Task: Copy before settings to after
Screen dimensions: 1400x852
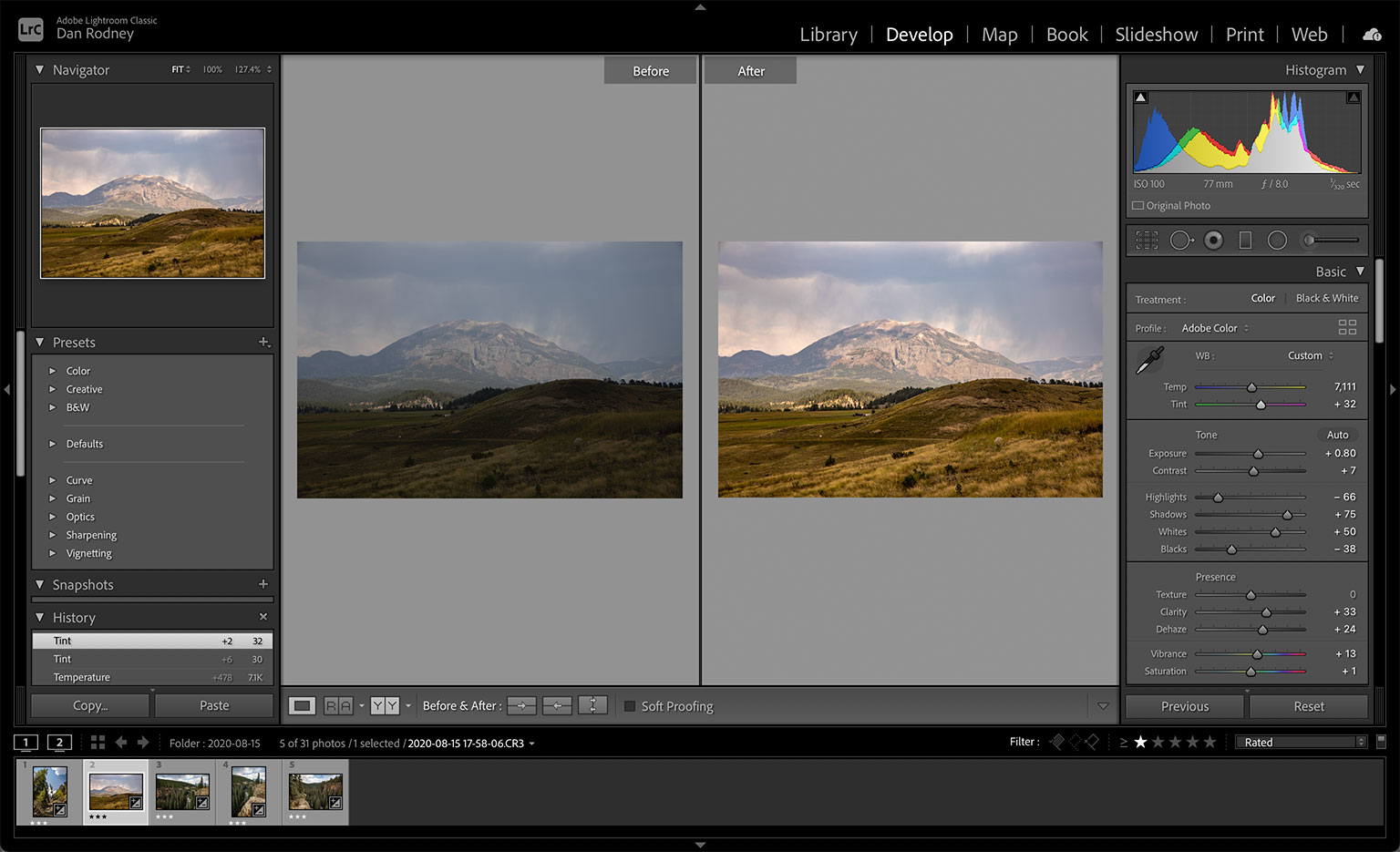Action: [521, 705]
